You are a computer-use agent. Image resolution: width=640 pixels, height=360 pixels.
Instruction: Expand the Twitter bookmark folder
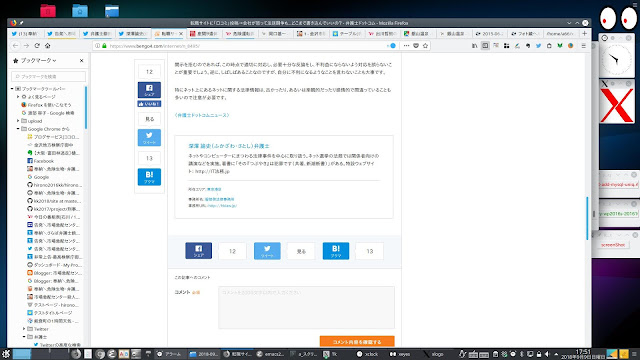point(24,329)
